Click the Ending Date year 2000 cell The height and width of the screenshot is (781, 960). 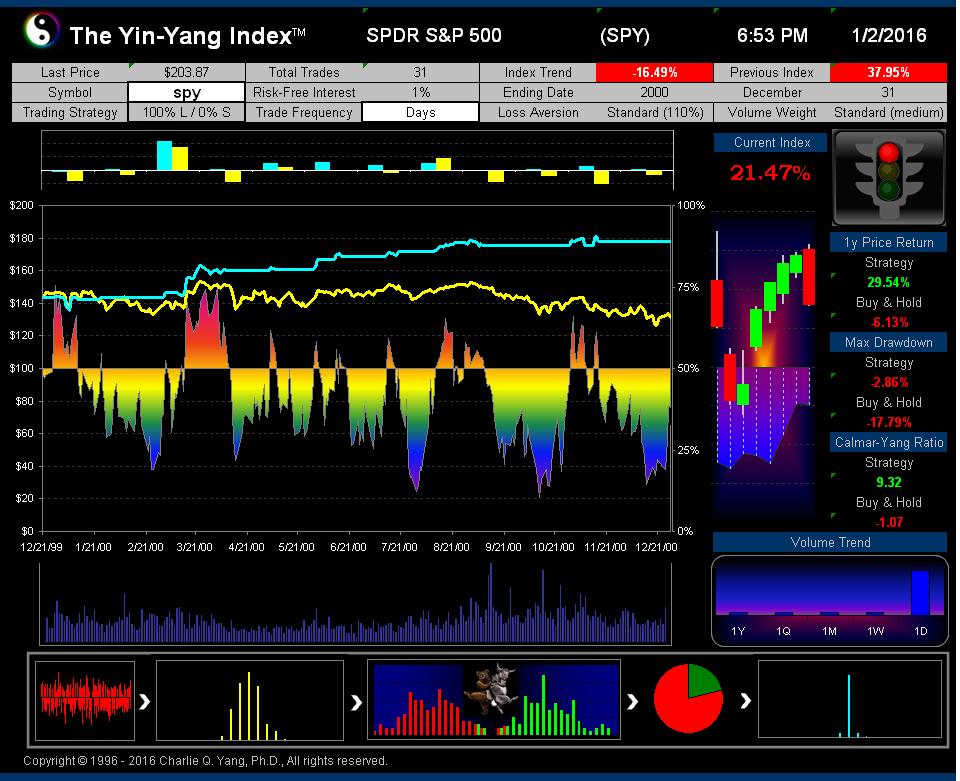click(x=654, y=92)
